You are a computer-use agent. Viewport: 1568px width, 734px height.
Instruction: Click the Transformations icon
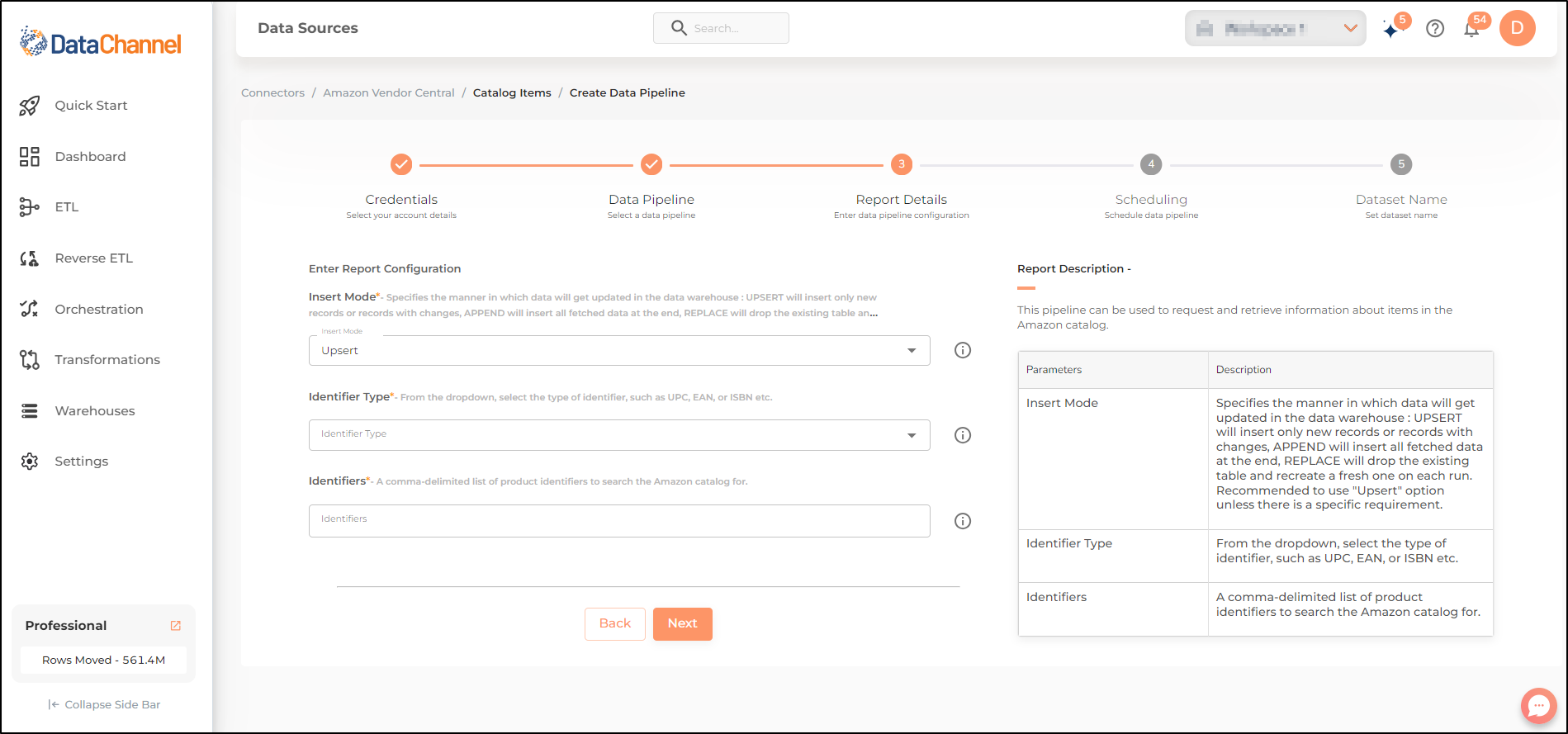click(30, 360)
